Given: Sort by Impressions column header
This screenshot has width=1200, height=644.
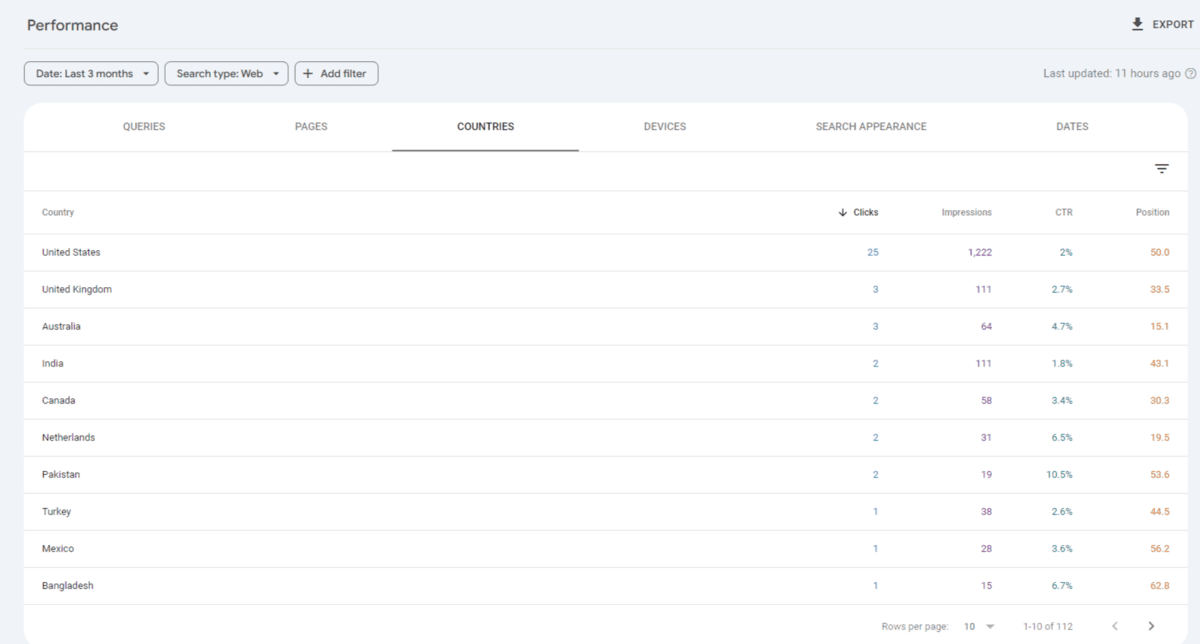Looking at the screenshot, I should [966, 213].
